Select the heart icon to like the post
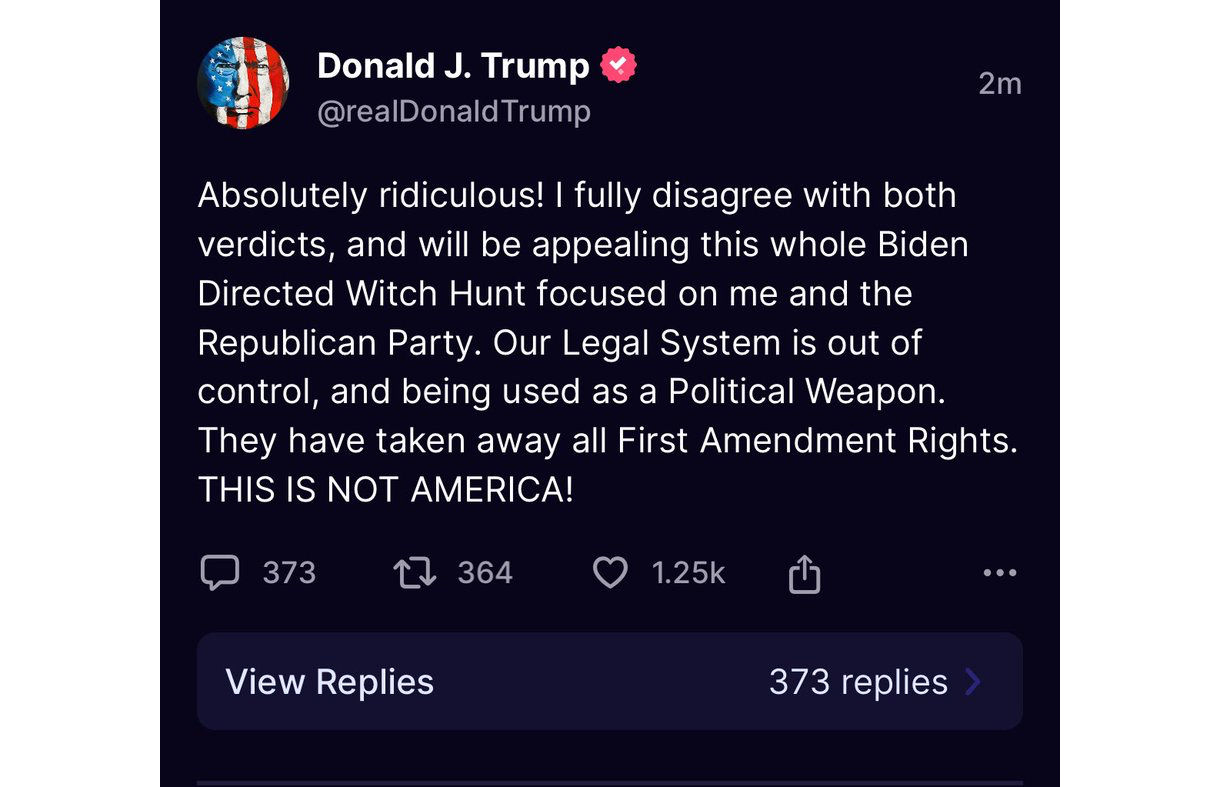The image size is (1220, 787). coord(610,572)
